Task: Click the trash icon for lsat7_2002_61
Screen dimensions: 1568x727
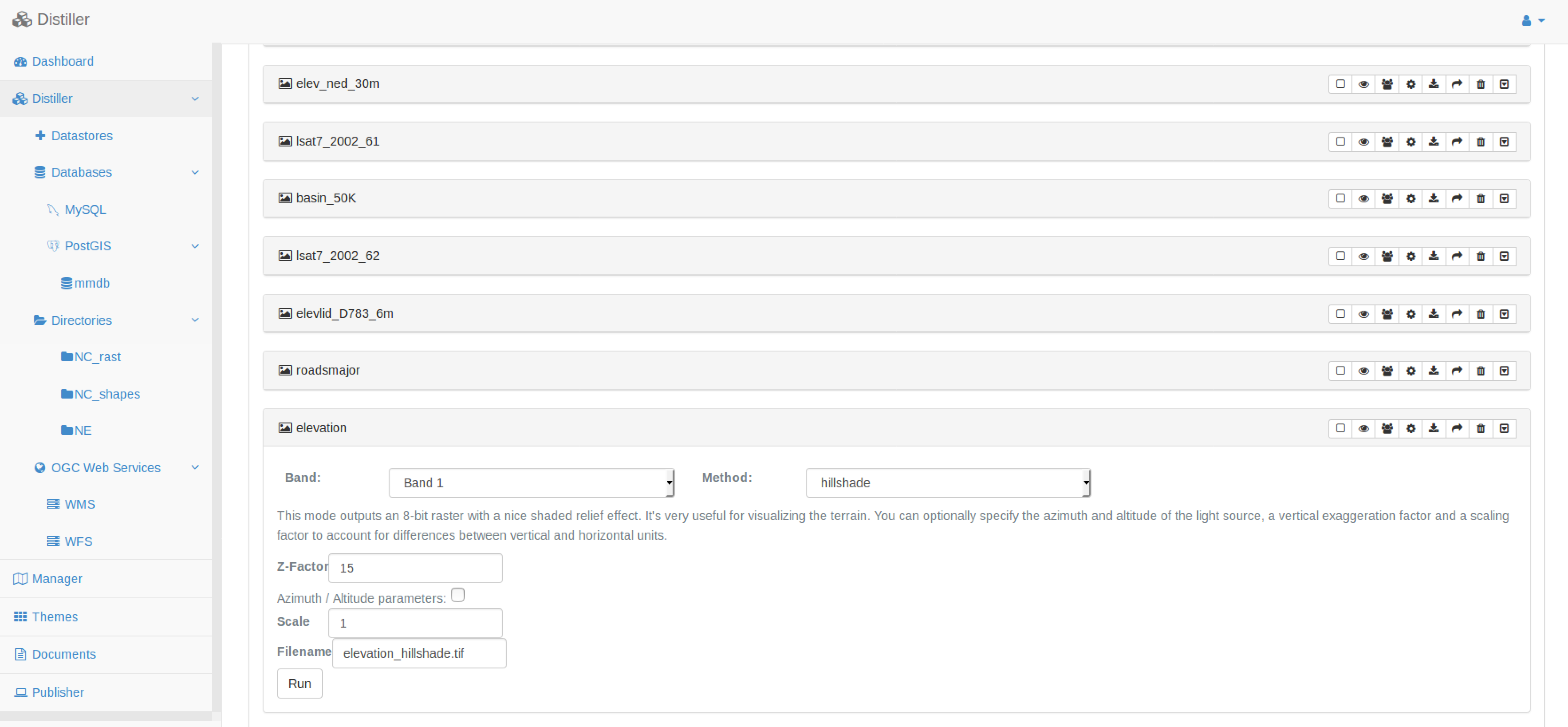Action: coord(1480,142)
